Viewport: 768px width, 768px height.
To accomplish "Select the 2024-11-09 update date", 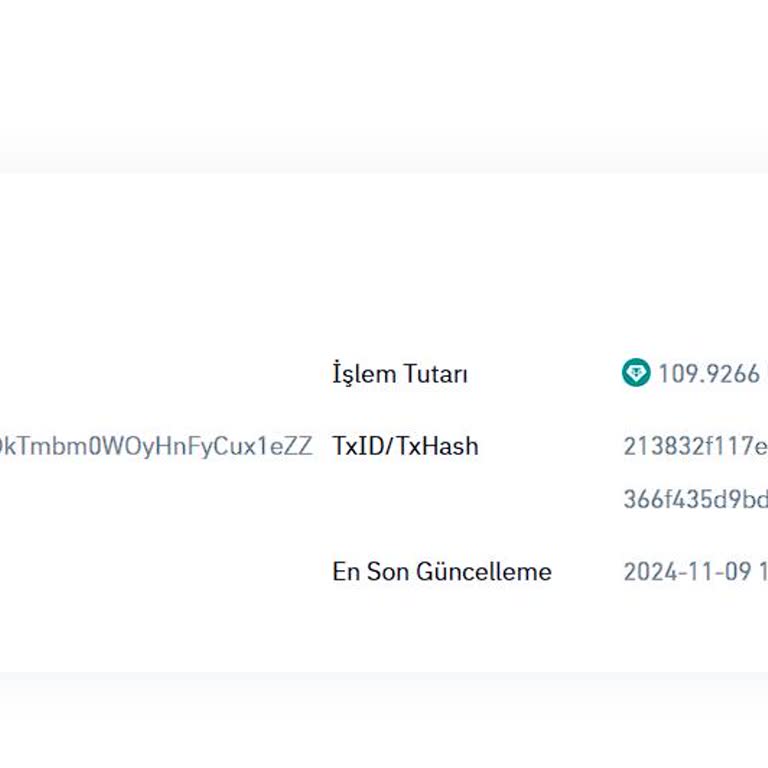I will click(x=688, y=572).
